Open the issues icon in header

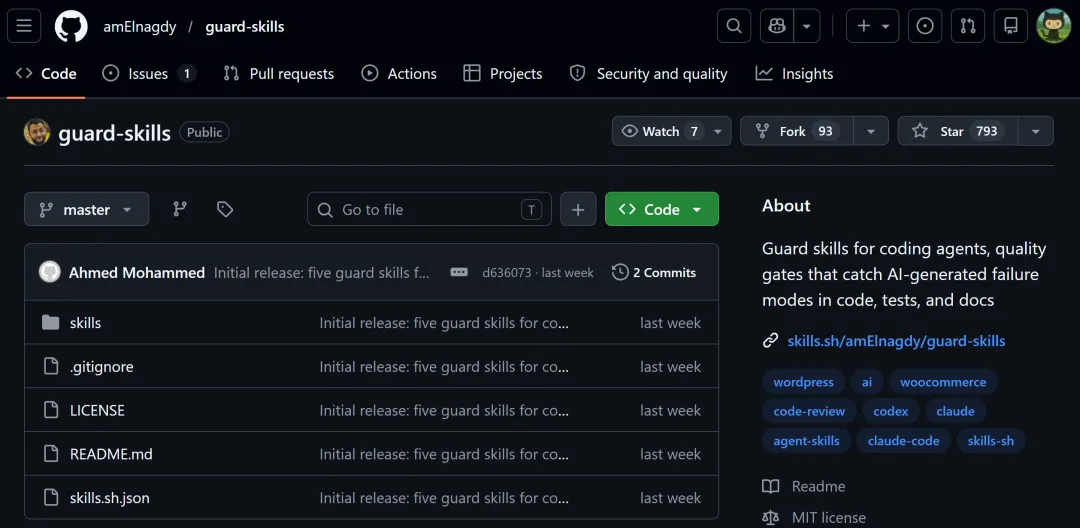(925, 26)
